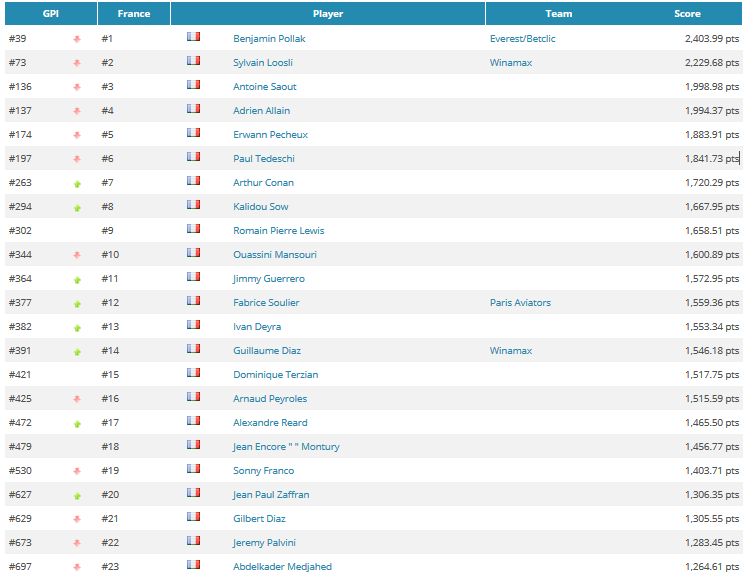The width and height of the screenshot is (755, 577).
Task: Click the flag icon beside Adrien Allain
Action: coord(194,109)
